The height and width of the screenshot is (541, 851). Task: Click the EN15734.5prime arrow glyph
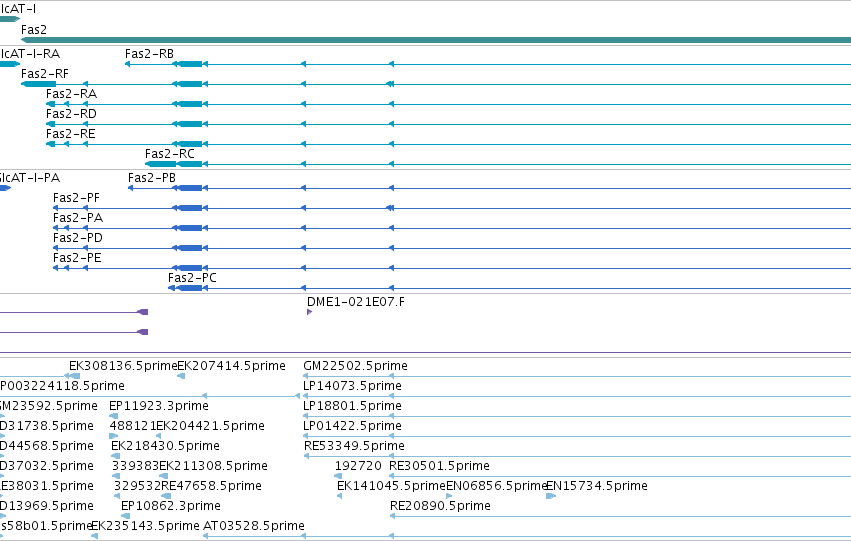click(551, 496)
